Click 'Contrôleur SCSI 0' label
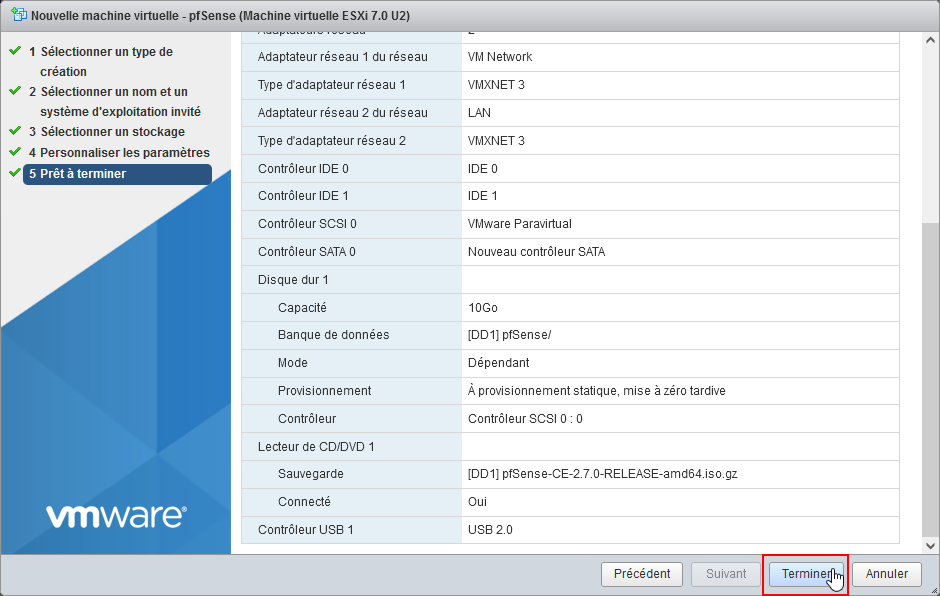 pyautogui.click(x=307, y=224)
